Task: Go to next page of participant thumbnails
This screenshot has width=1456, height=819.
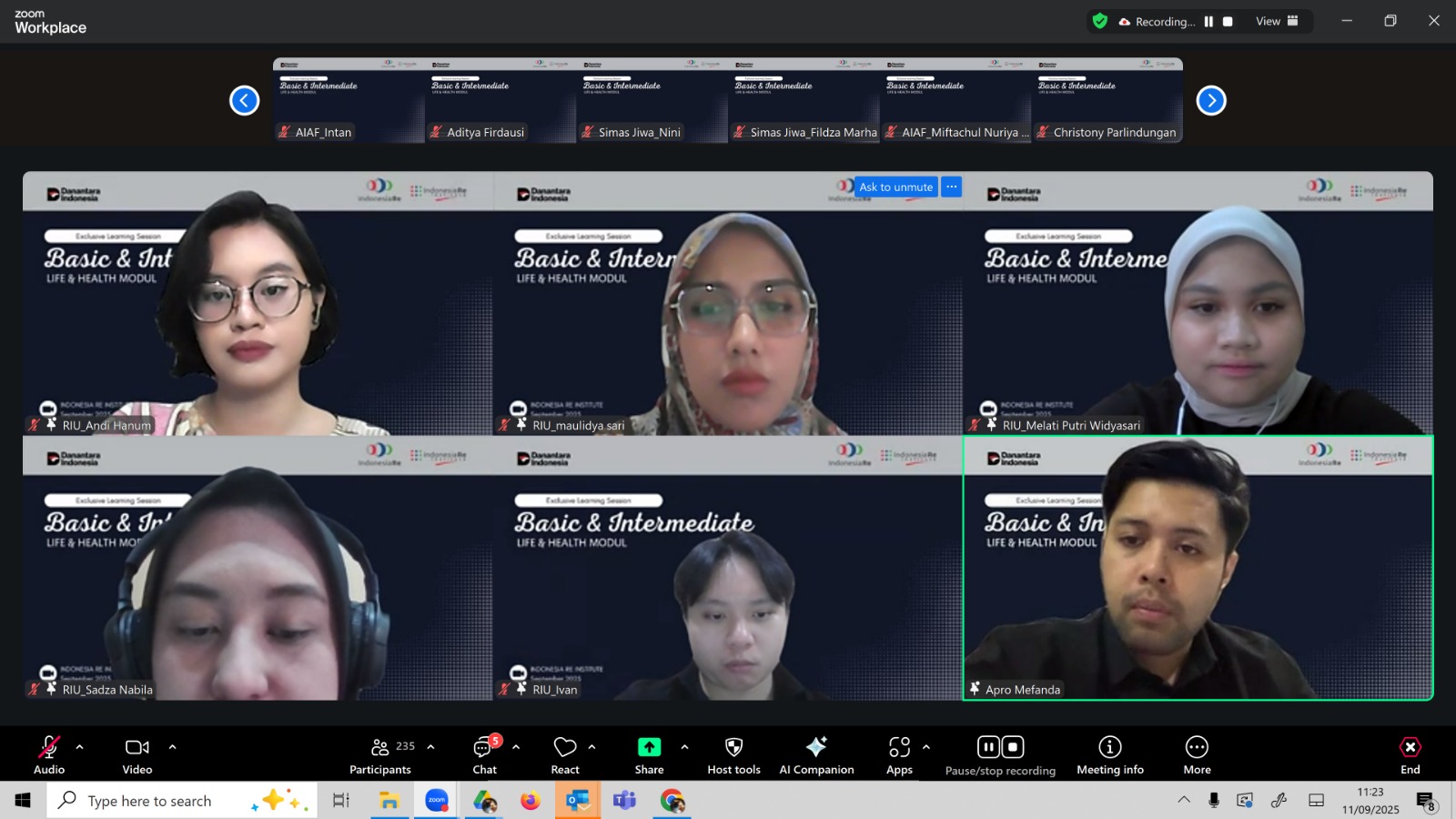Action: [1210, 100]
